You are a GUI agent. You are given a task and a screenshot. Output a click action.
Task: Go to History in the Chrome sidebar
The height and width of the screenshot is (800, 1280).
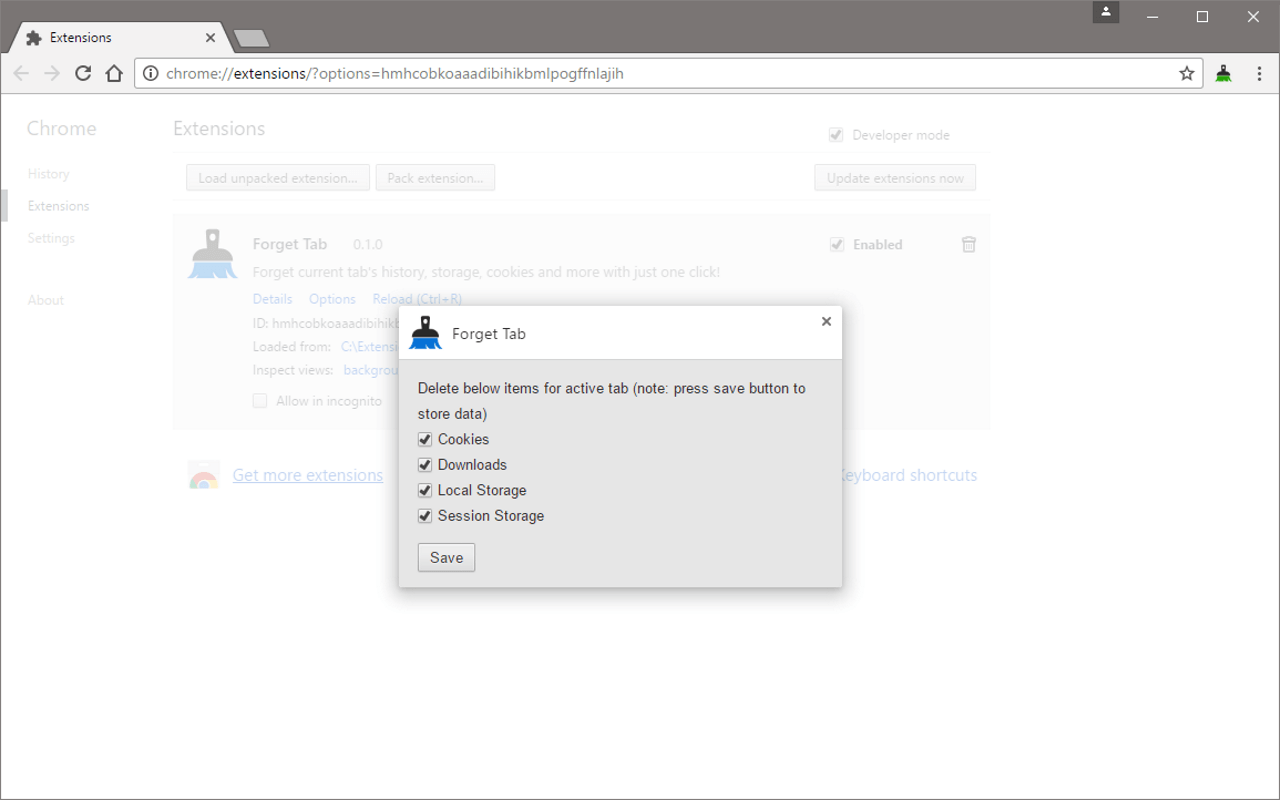pos(48,174)
